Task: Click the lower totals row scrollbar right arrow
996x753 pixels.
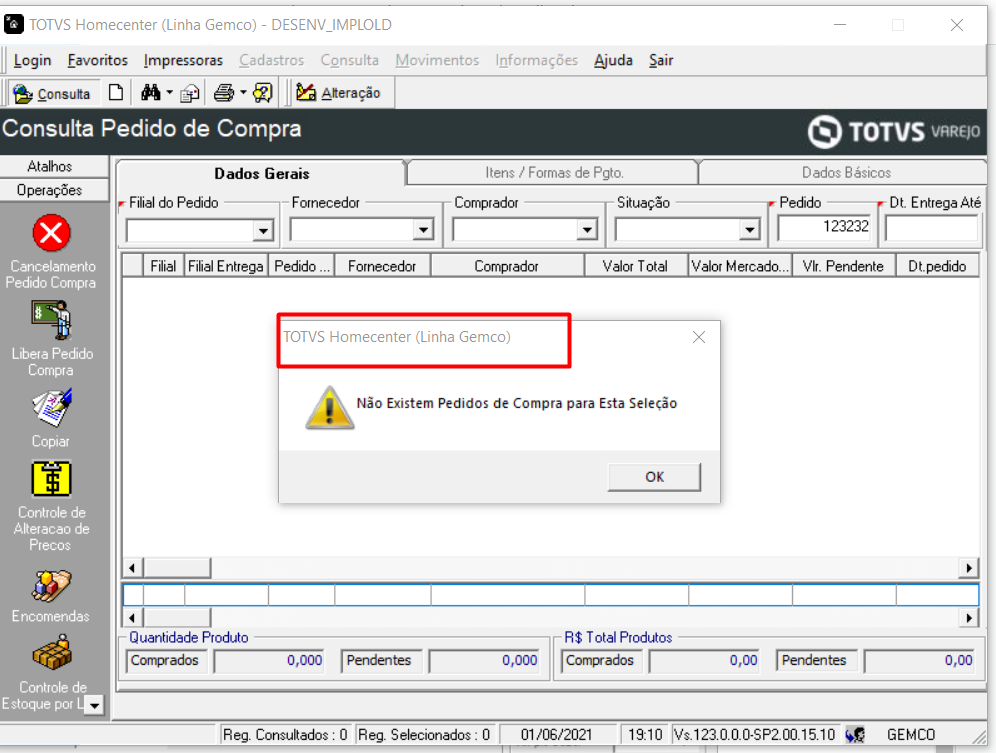Action: [969, 617]
